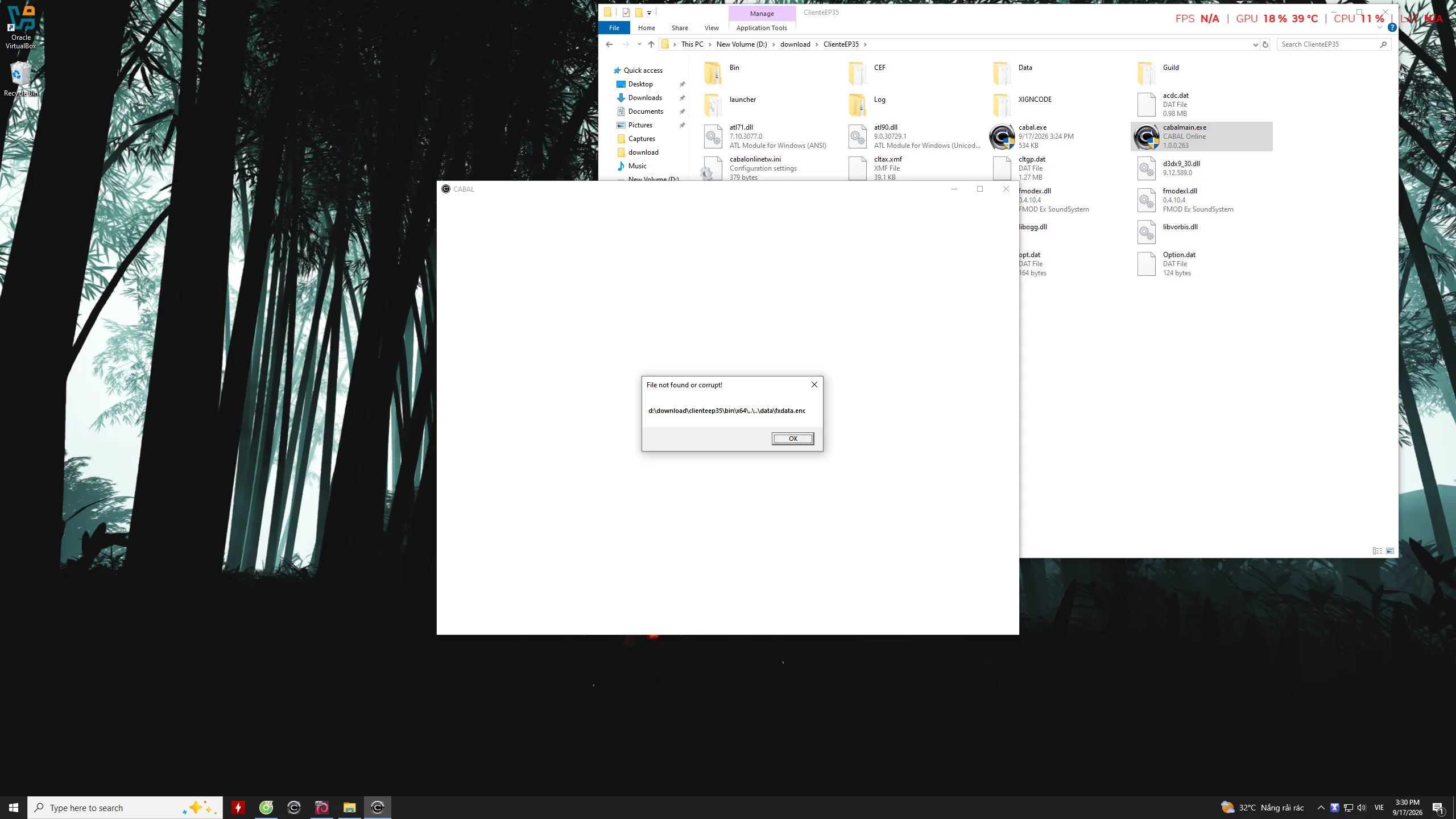Click New Volume (D:) breadcrumb
The height and width of the screenshot is (819, 1456).
tap(742, 44)
